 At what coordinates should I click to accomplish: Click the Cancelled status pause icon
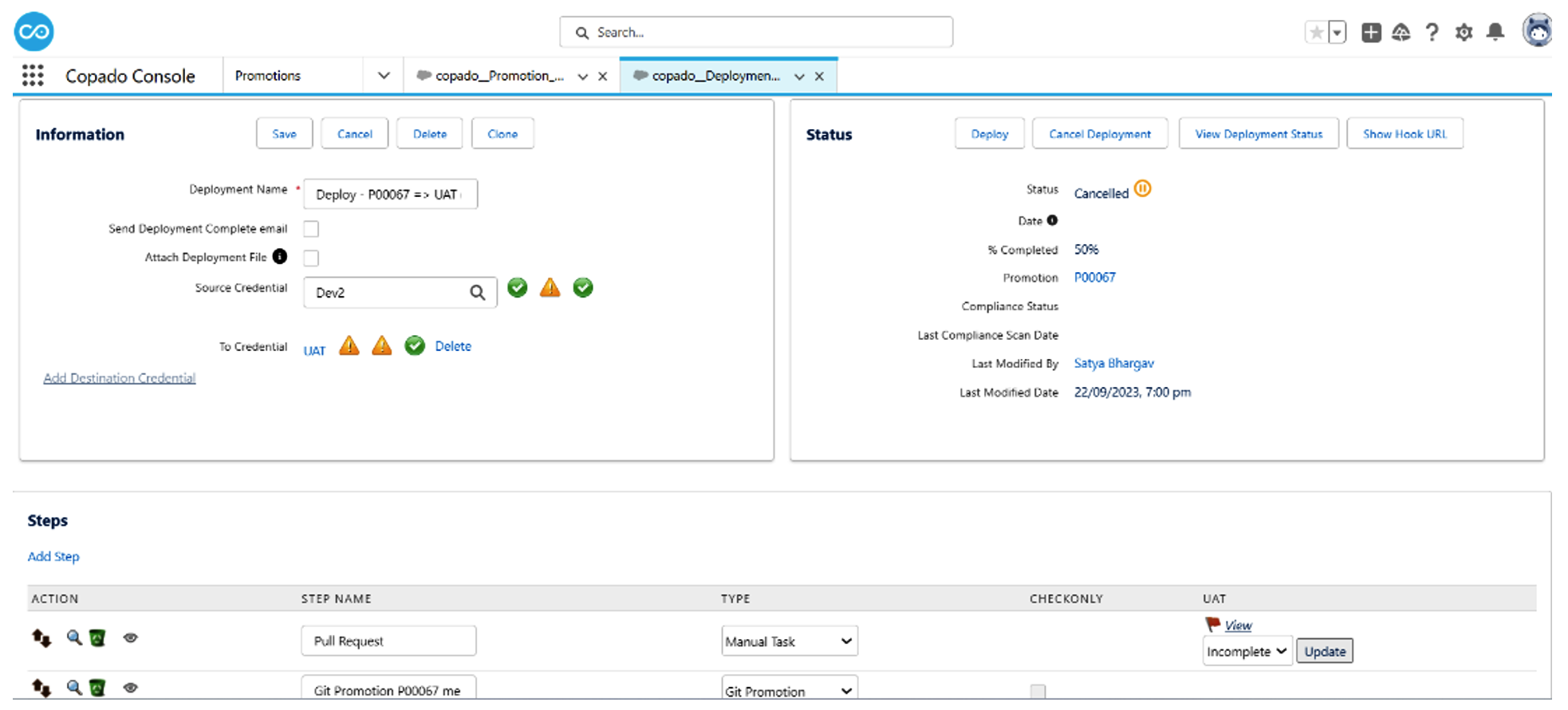pos(1143,189)
